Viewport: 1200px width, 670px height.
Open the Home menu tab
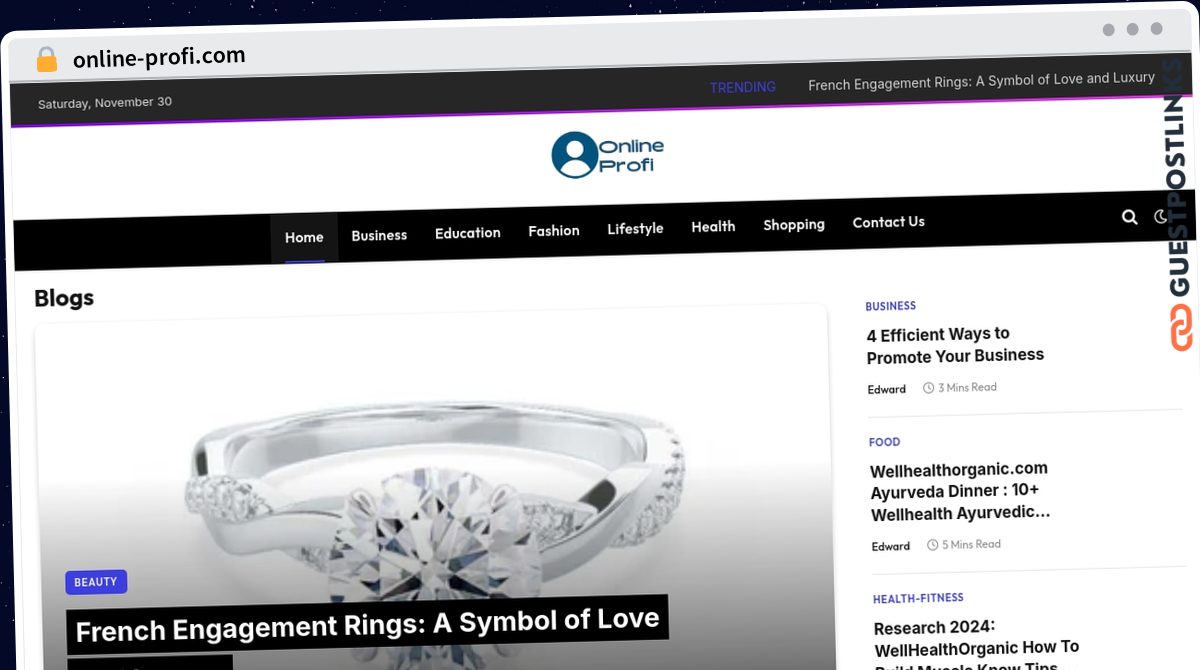(x=304, y=238)
